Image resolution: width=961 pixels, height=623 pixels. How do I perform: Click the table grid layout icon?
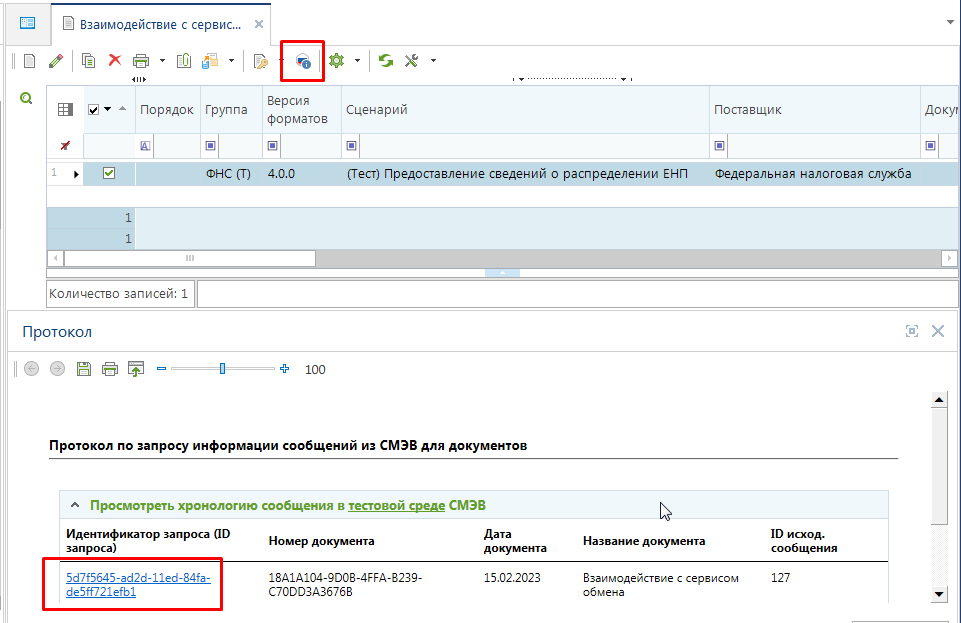coord(65,110)
